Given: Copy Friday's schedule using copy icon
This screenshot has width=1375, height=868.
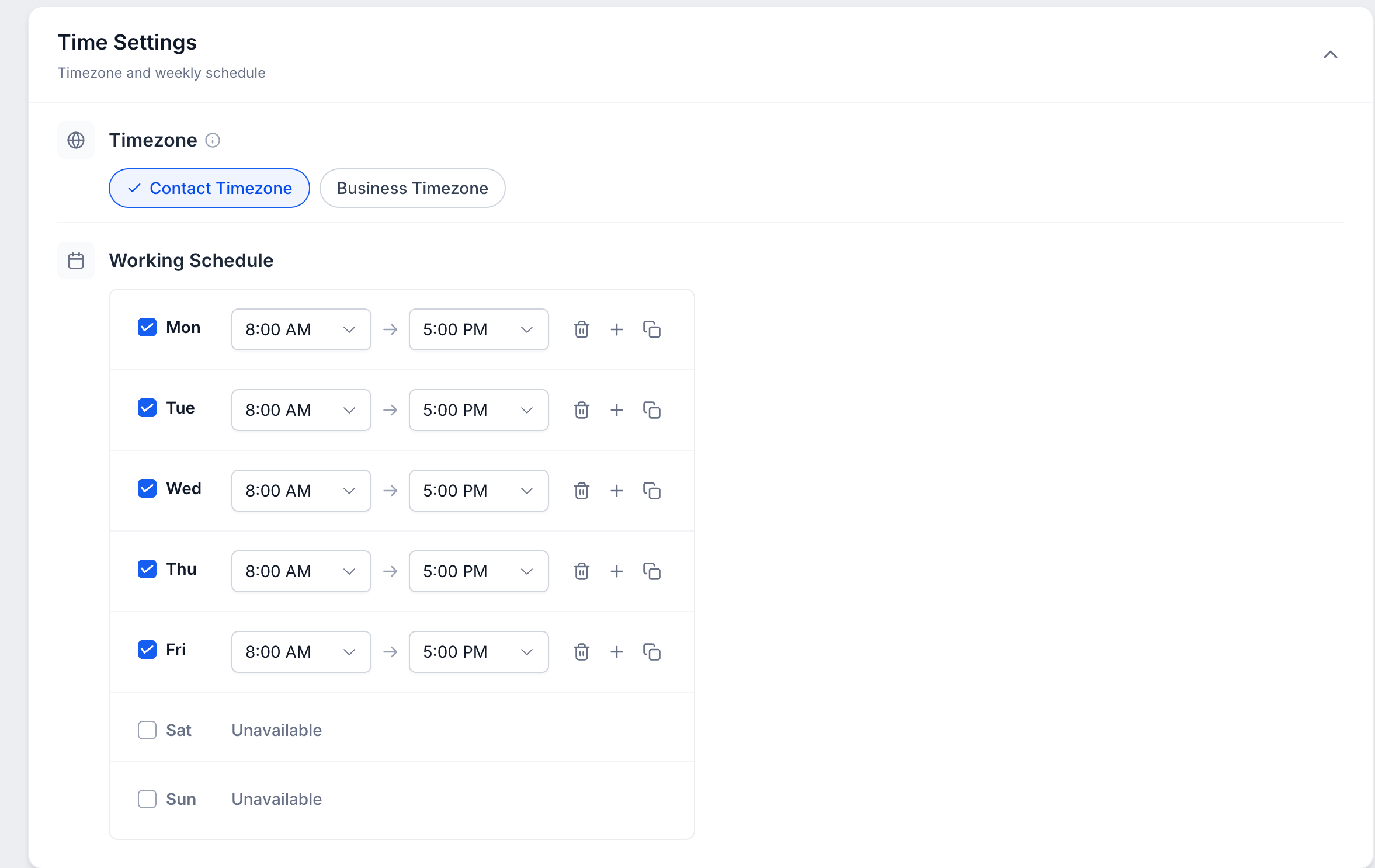Looking at the screenshot, I should point(651,652).
